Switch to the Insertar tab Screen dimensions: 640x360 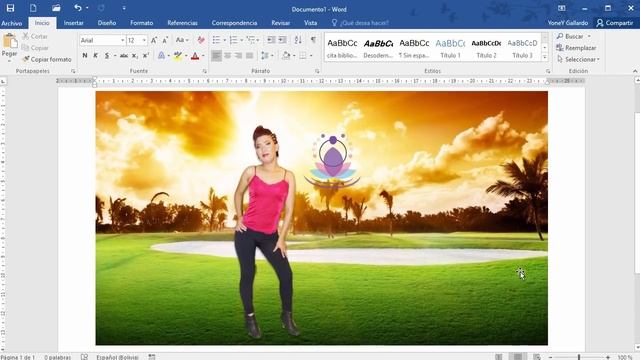point(73,23)
